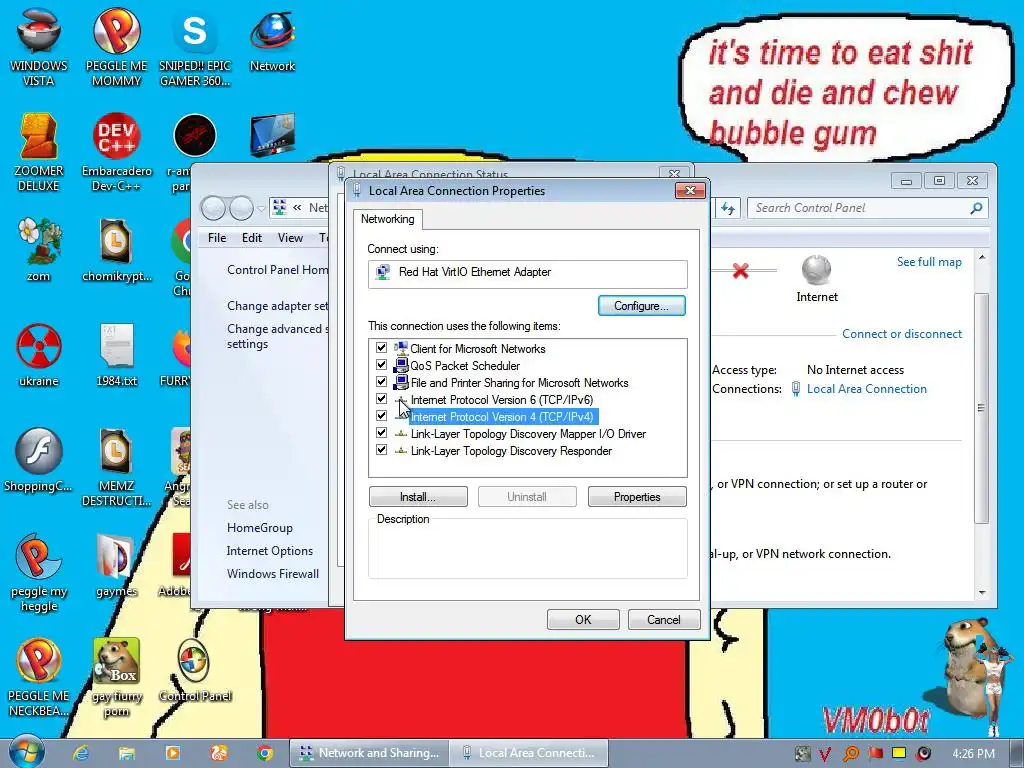Open the Control Panel desktop icon

(x=195, y=670)
